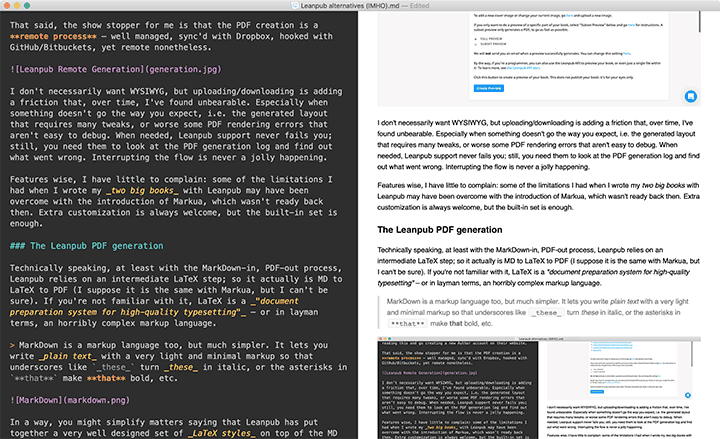
Task: Click the '![Leanpub Remote Generation](generation.jpg)' editor line
Action: pos(116,69)
